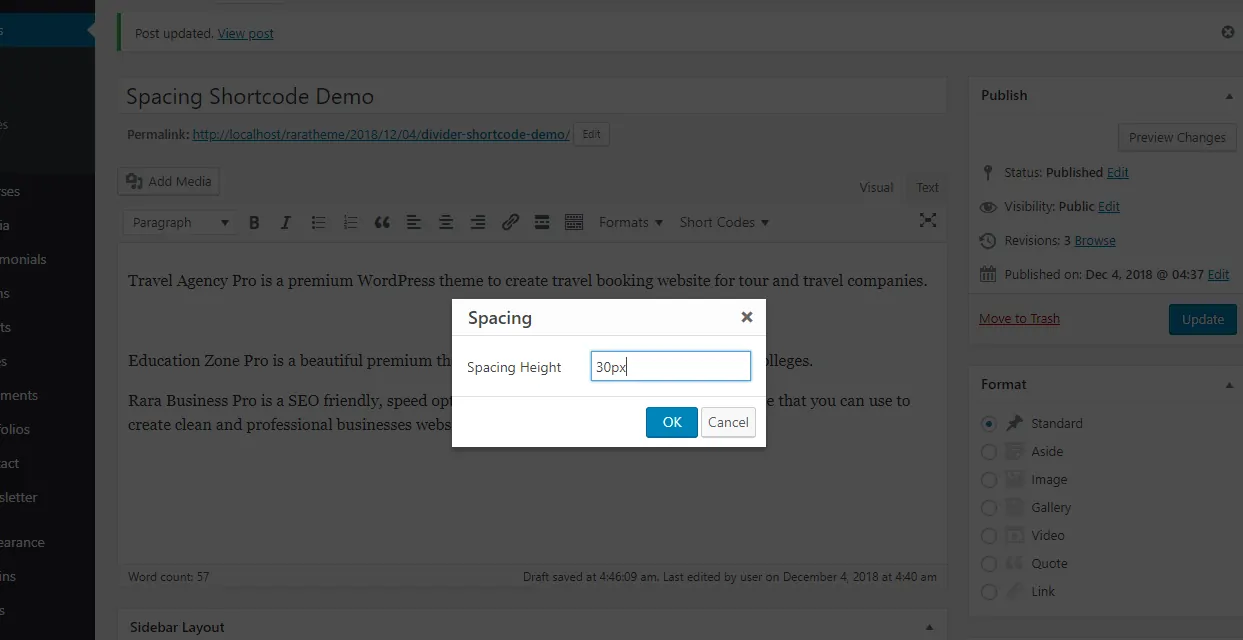Insert Read More tag
This screenshot has height=640, width=1243.
pos(542,222)
